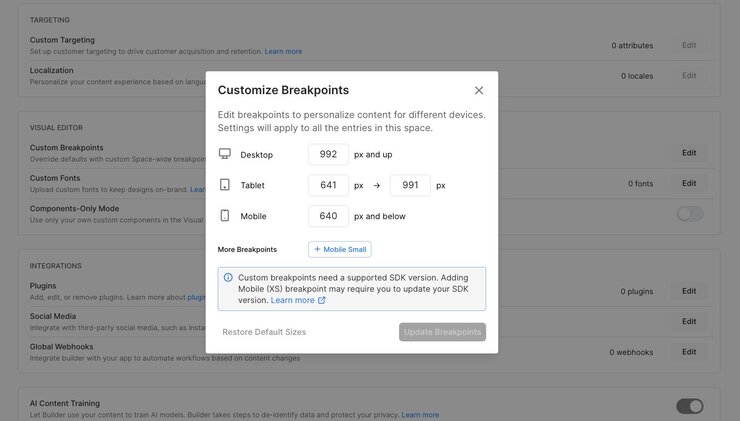Click the Desktop monitor icon
The image size is (740, 421).
point(225,154)
